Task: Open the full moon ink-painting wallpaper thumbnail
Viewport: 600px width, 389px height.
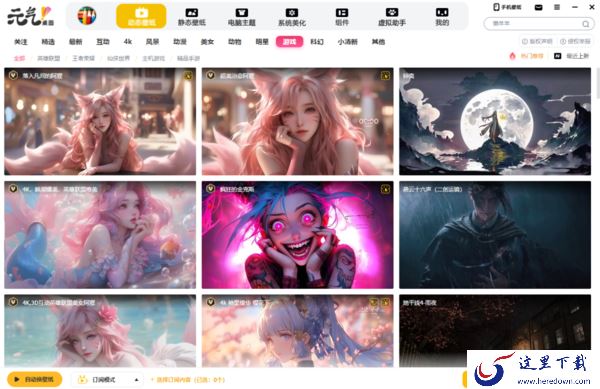Action: click(495, 121)
